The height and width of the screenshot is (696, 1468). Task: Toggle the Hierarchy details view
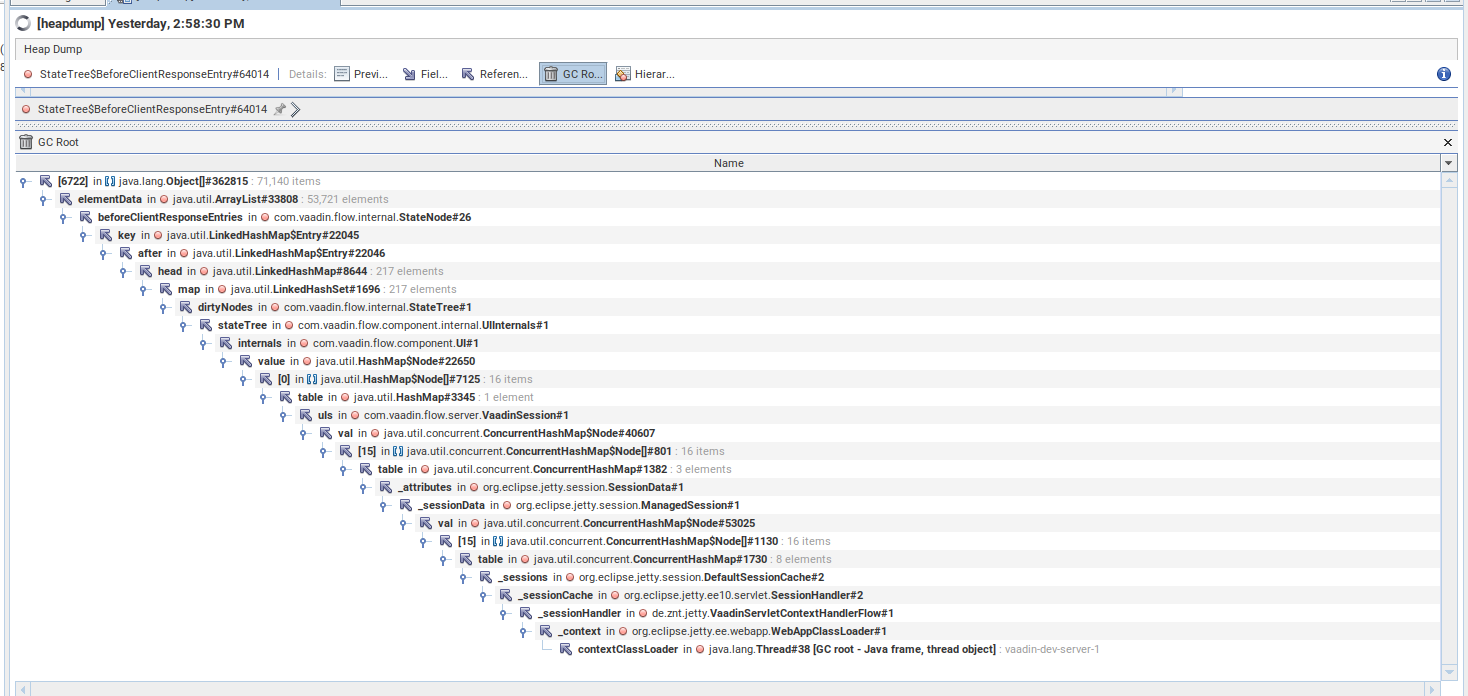[x=645, y=74]
